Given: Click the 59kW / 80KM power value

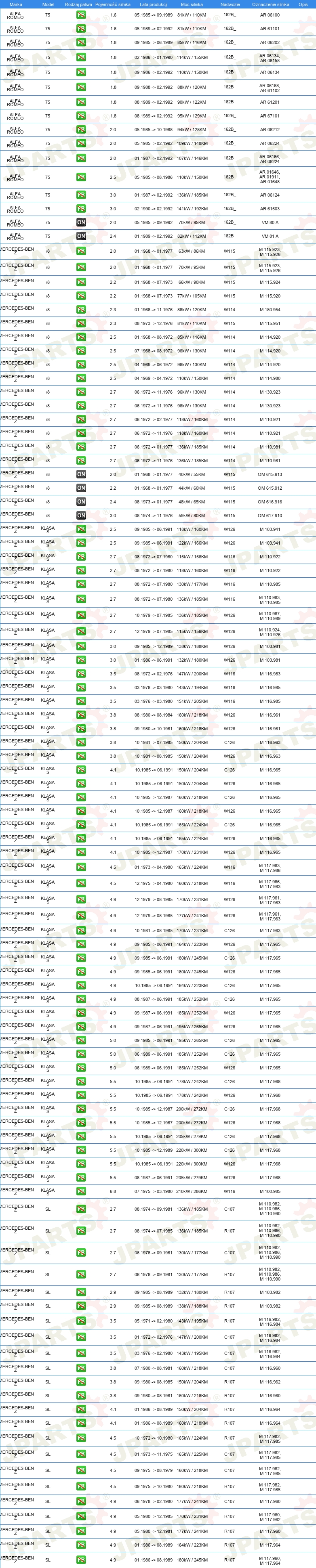Looking at the screenshot, I should coord(192,516).
